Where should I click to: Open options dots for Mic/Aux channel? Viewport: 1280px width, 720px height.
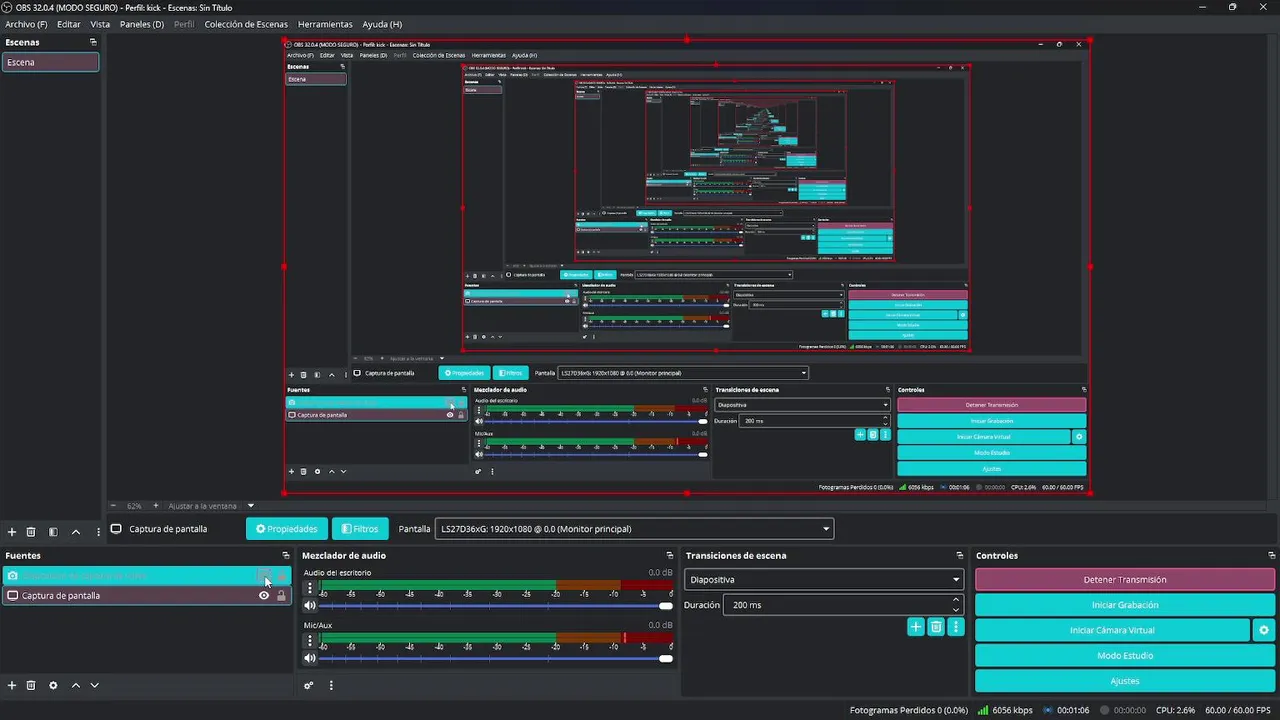point(310,640)
